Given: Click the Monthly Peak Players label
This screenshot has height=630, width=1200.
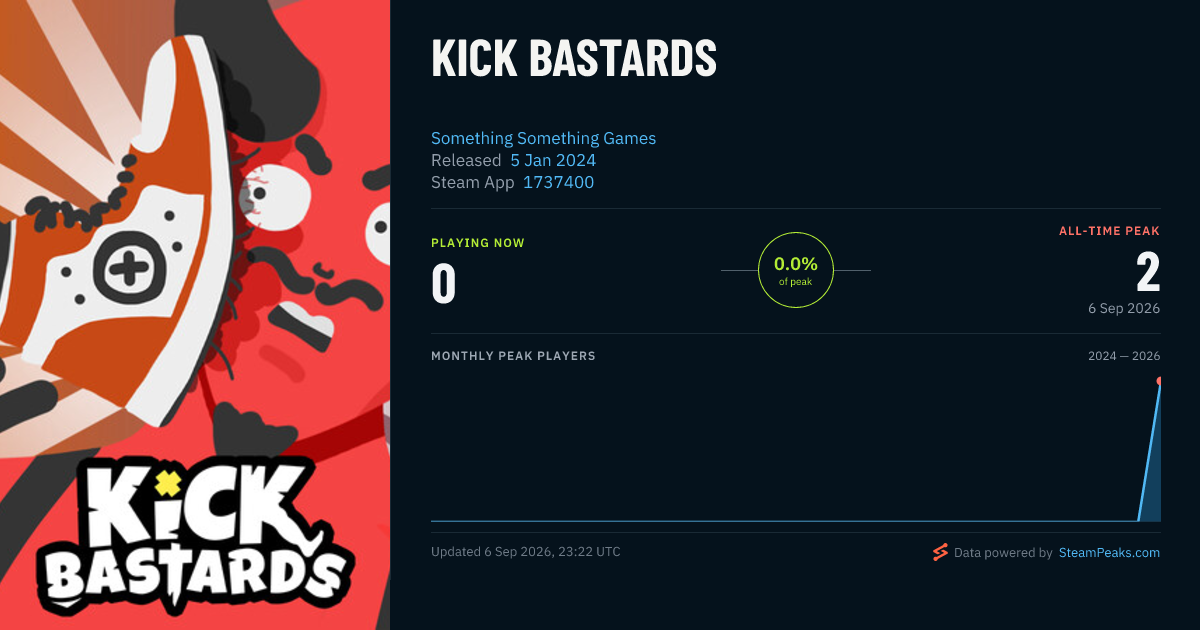Looking at the screenshot, I should pos(513,356).
